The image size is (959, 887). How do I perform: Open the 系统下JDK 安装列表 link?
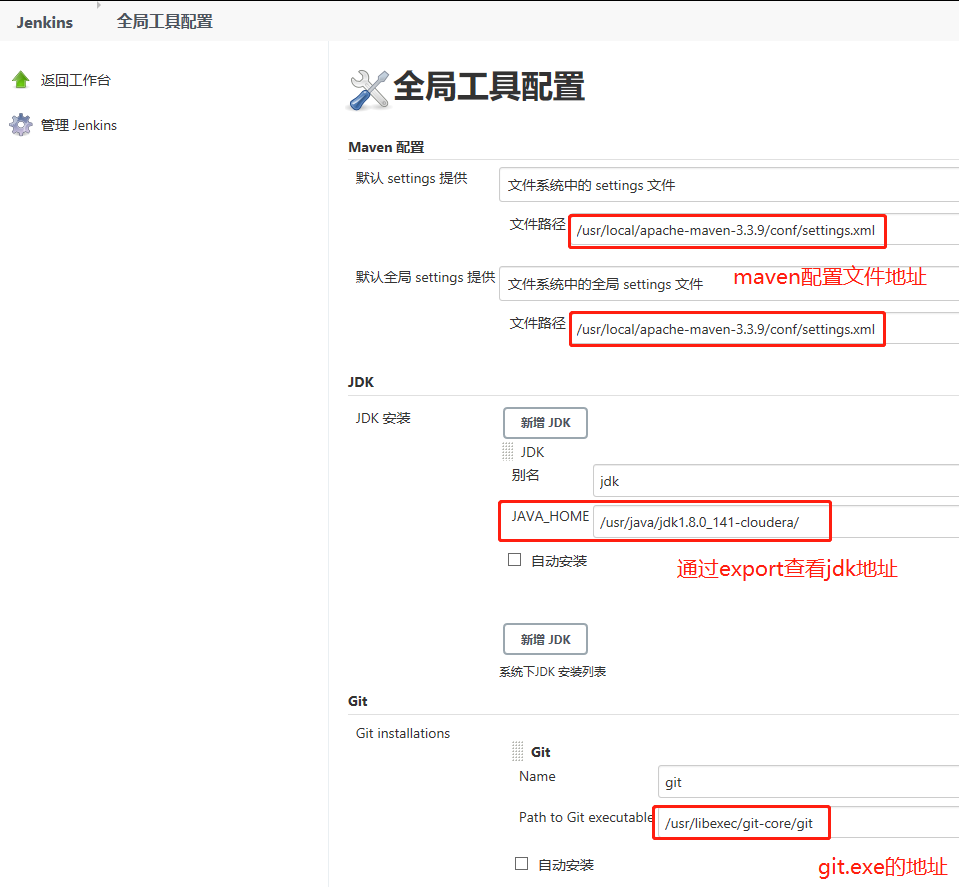coord(552,671)
